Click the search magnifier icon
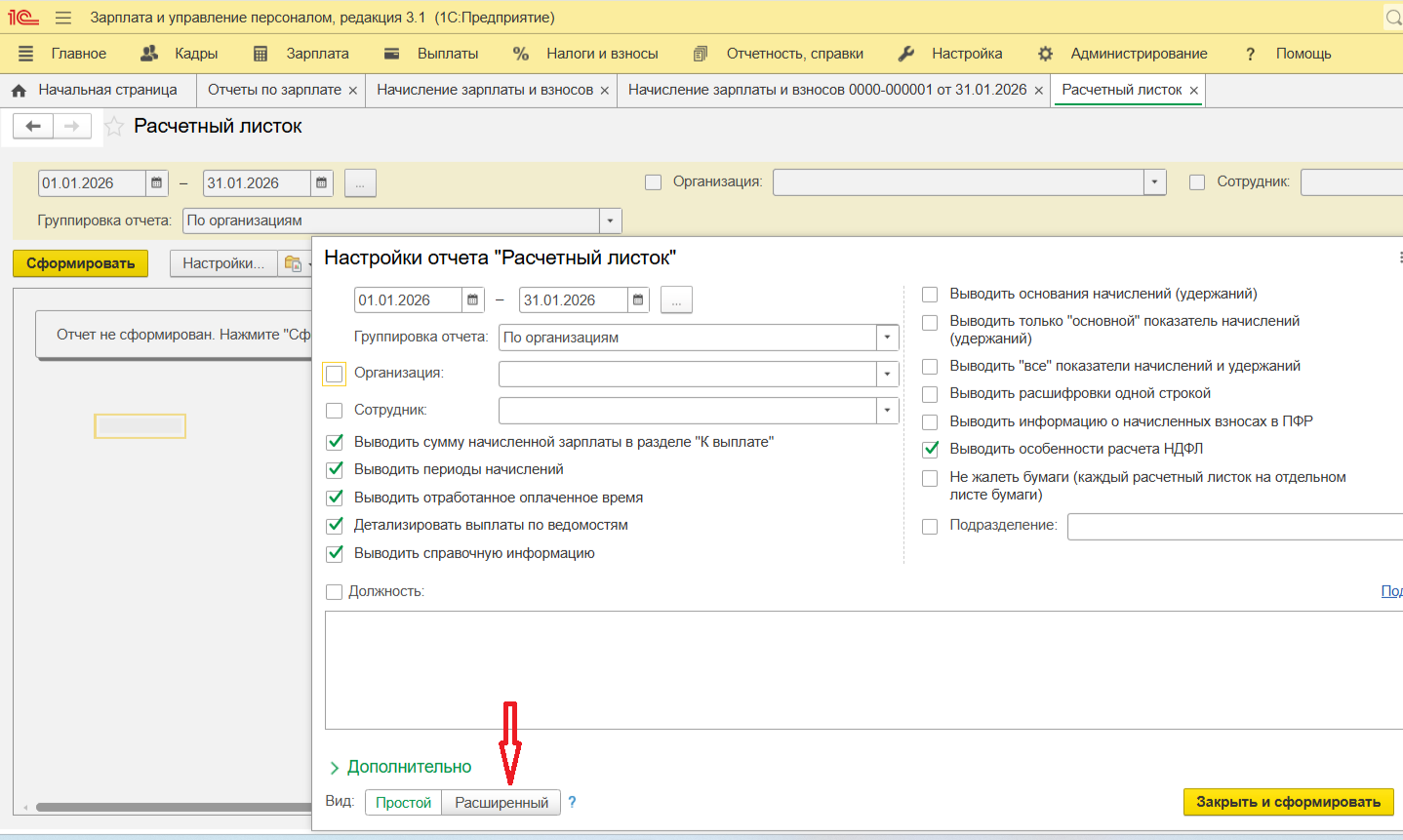Viewport: 1403px width, 840px height. 1393,18
